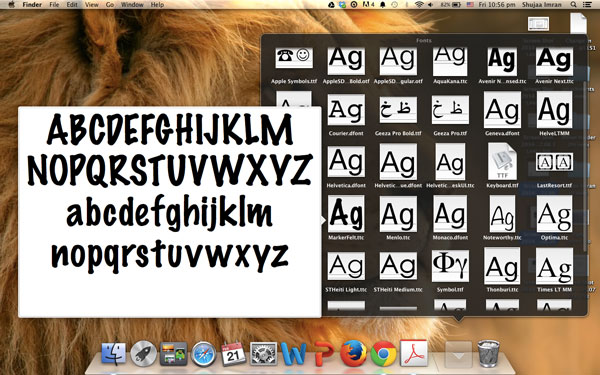Launch orange P Presentation app in Dock
This screenshot has height=375, width=600.
(x=324, y=354)
